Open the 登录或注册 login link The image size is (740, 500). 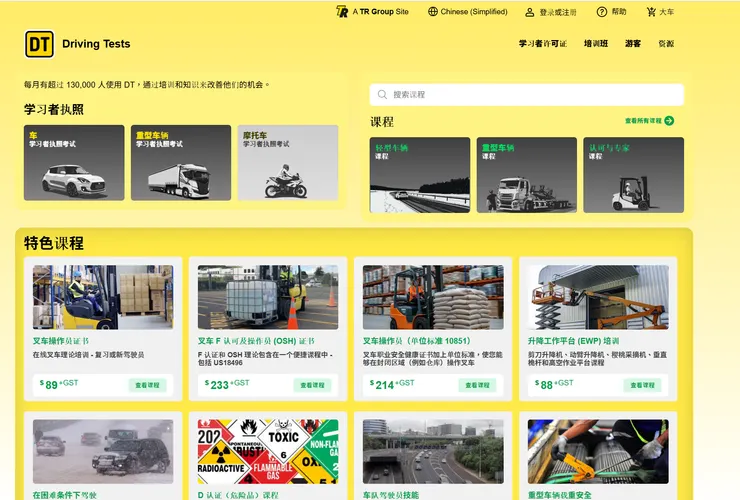pyautogui.click(x=558, y=12)
